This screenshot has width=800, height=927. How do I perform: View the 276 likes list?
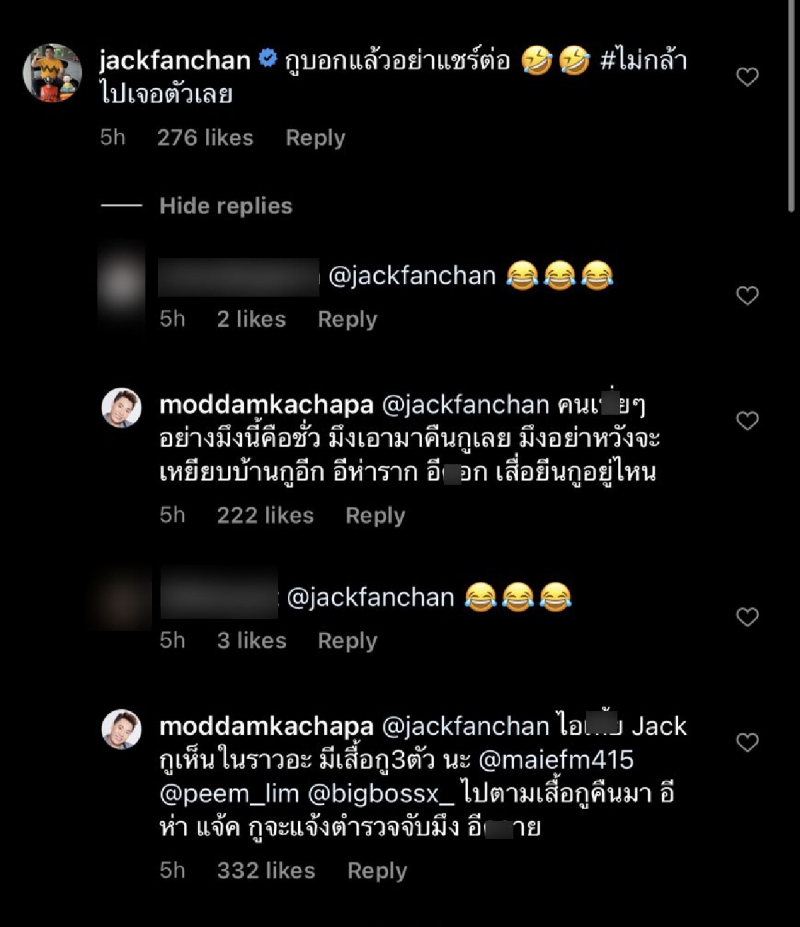point(205,138)
